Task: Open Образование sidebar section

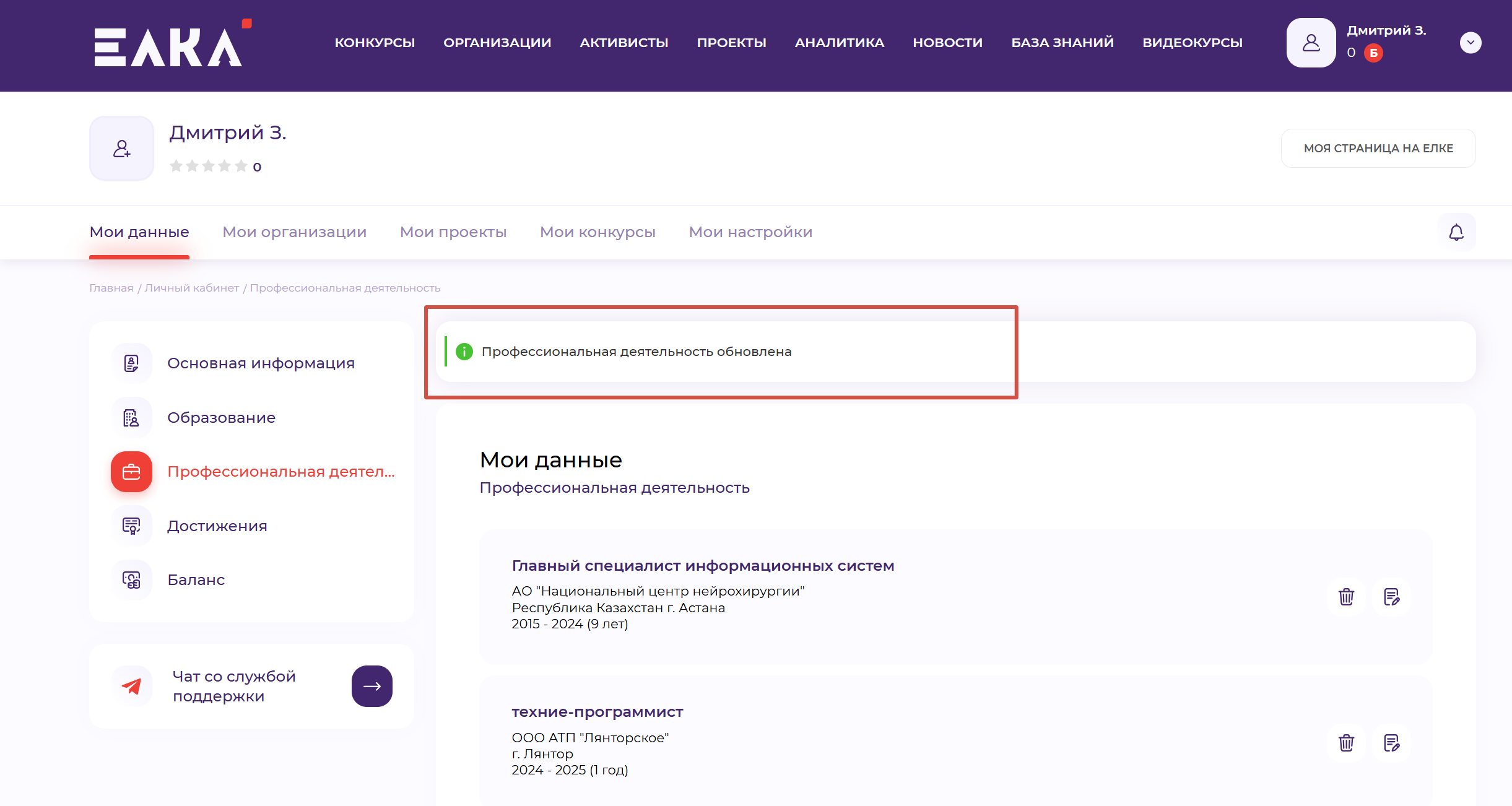Action: pos(221,418)
